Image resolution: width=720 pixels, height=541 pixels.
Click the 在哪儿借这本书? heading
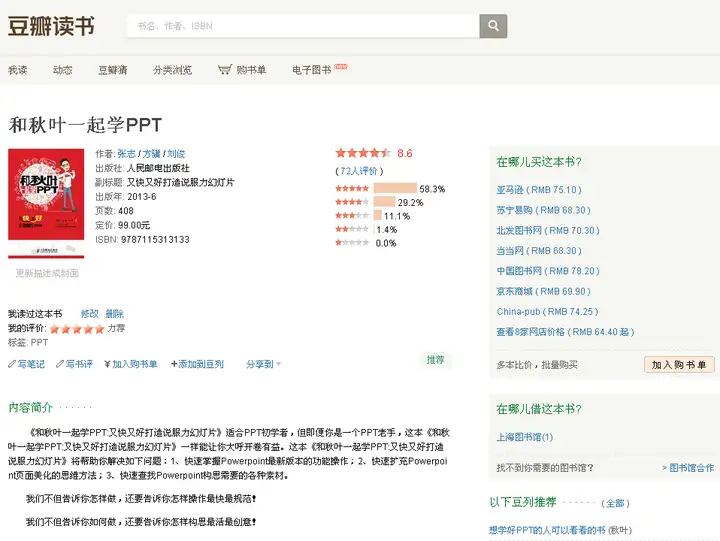click(x=539, y=409)
